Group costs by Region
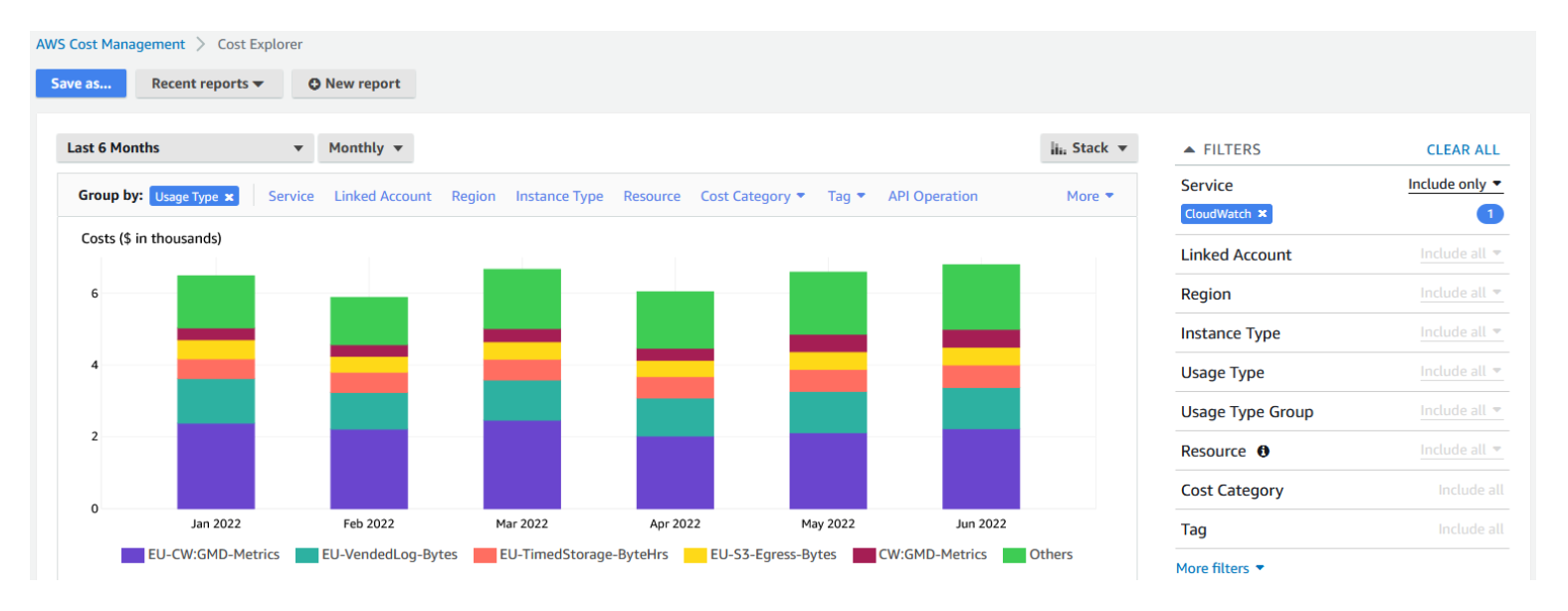 click(473, 196)
